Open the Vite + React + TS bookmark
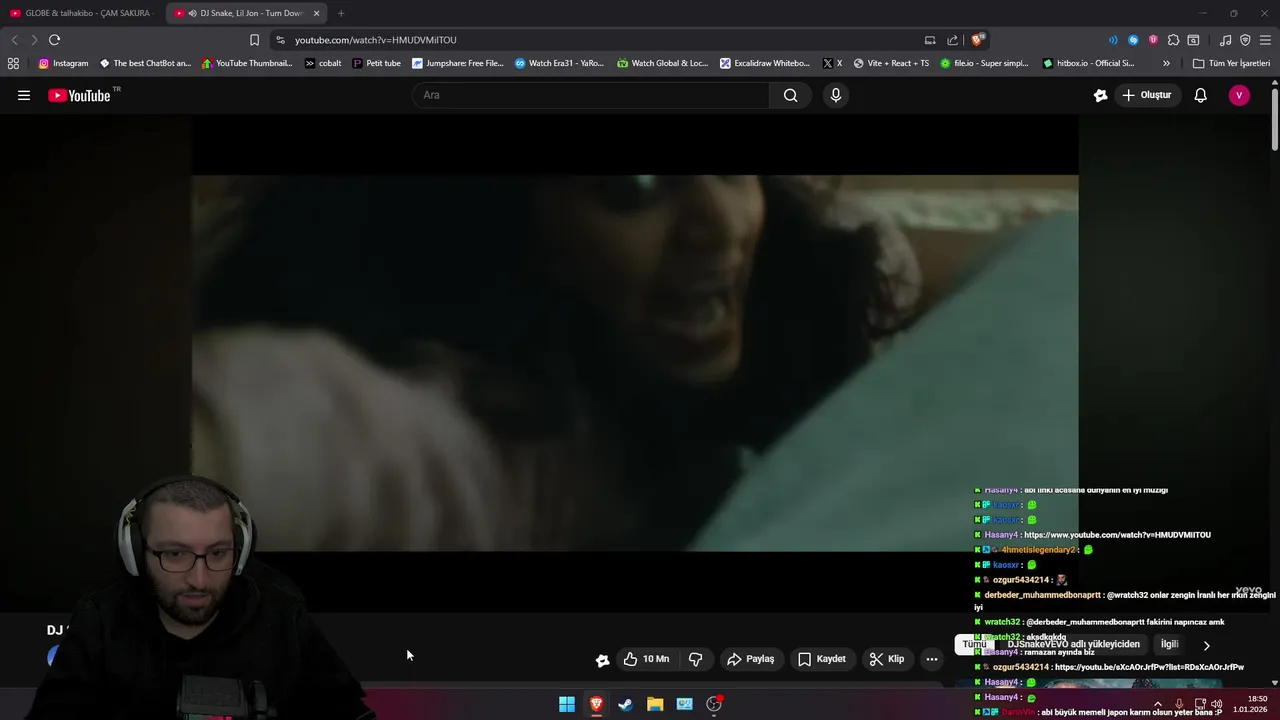The height and width of the screenshot is (720, 1280). click(891, 63)
